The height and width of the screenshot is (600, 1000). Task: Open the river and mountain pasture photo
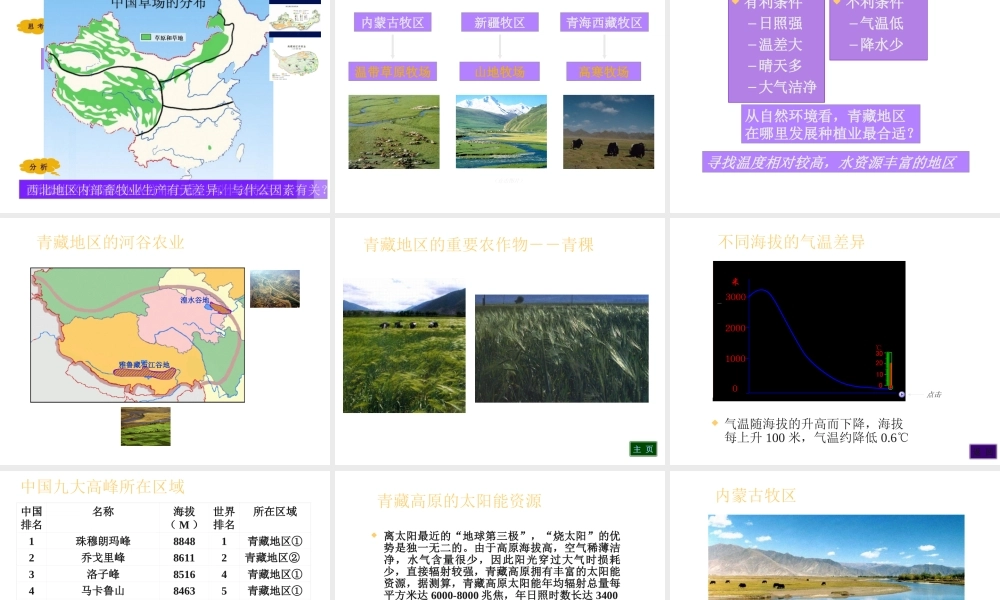836,557
